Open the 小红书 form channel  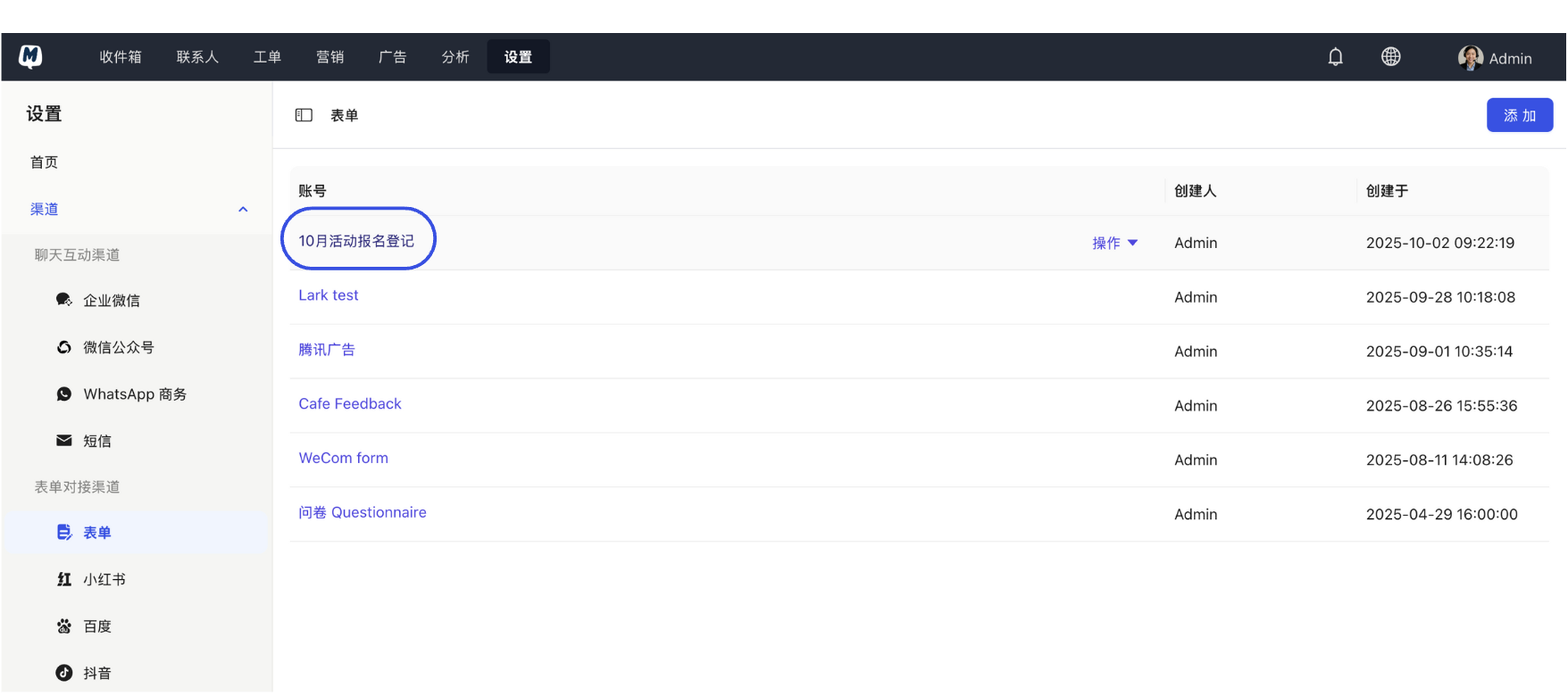tap(104, 579)
